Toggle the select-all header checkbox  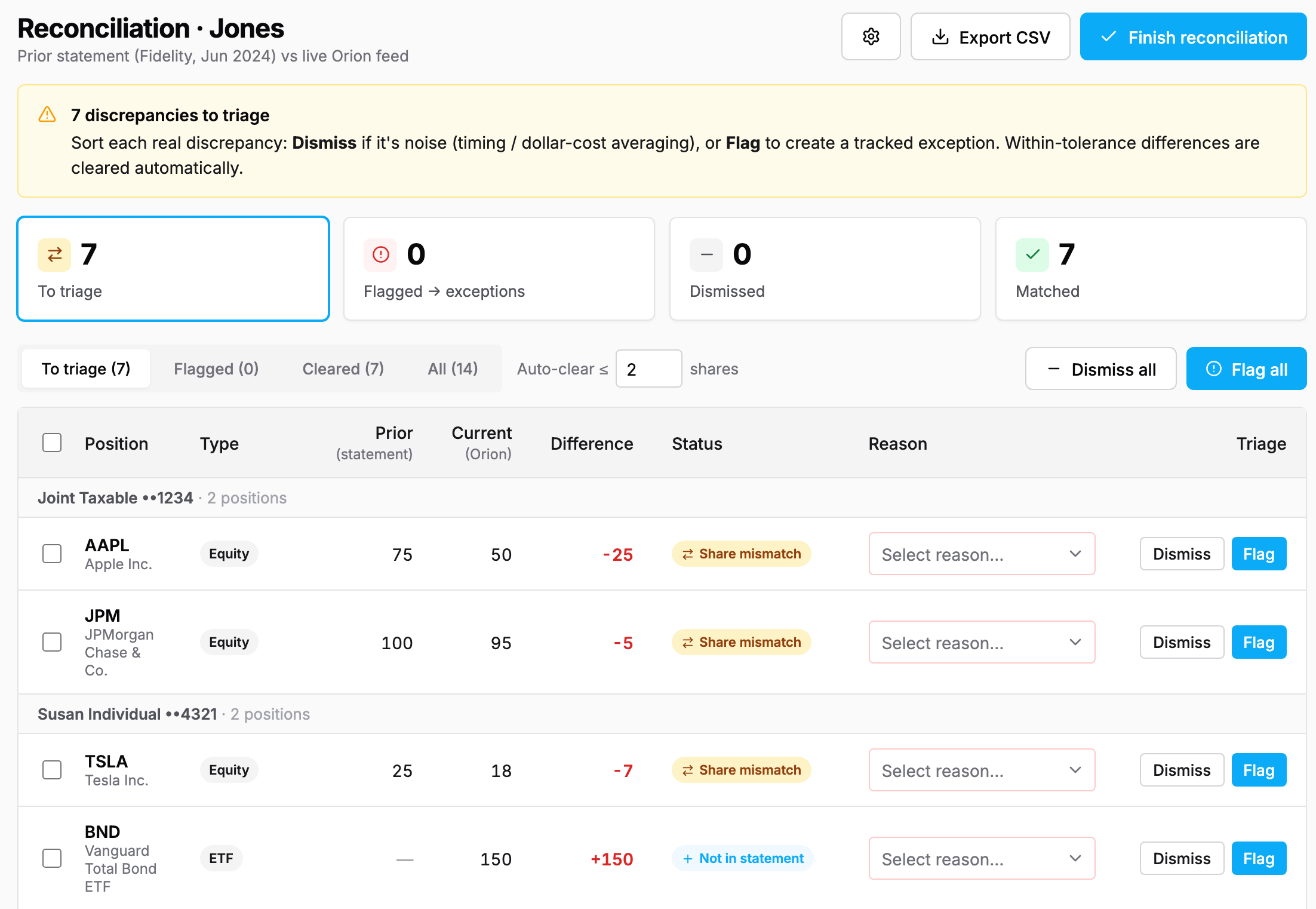click(52, 443)
